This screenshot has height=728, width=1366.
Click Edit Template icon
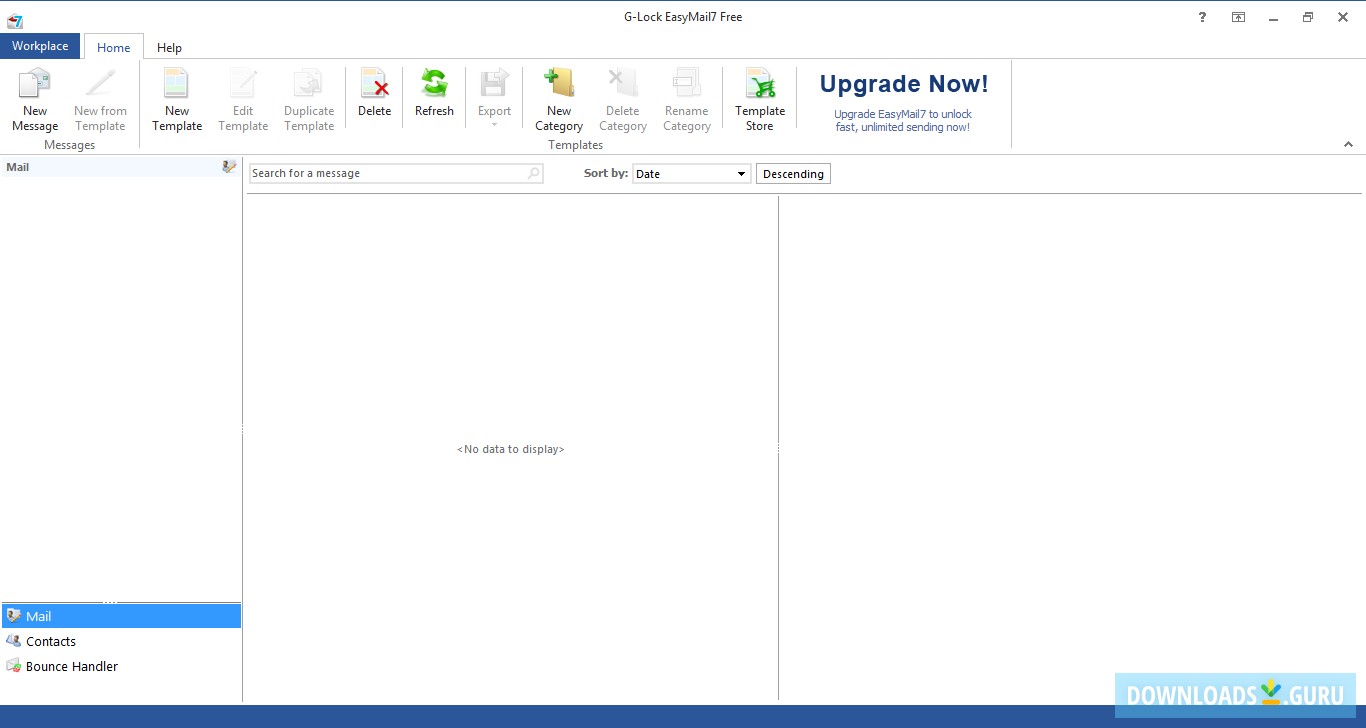pos(243,85)
